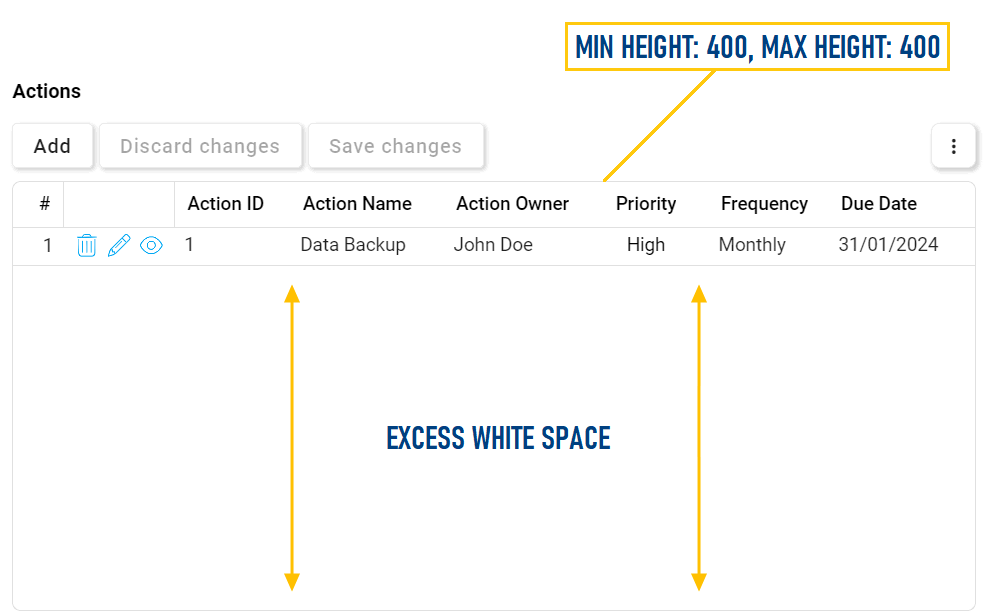The image size is (988, 614).
Task: Click the Discard changes button
Action: [200, 146]
